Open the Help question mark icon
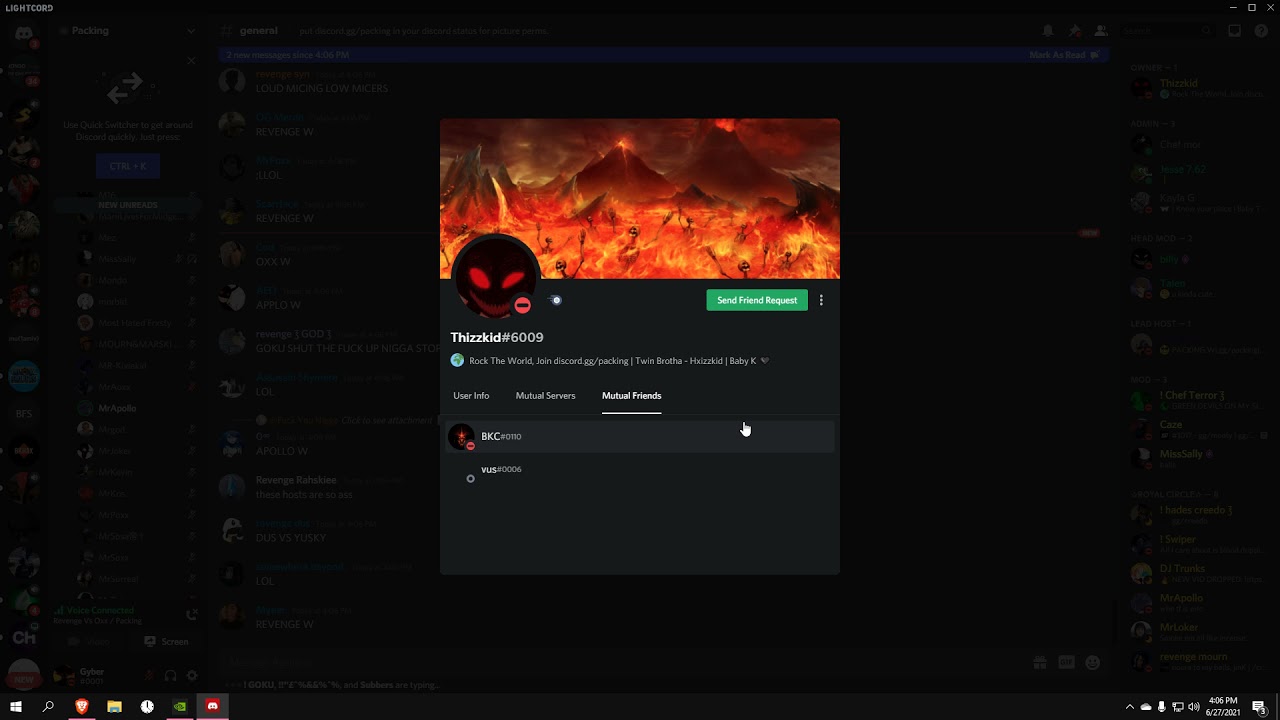This screenshot has width=1280, height=720. [1260, 31]
